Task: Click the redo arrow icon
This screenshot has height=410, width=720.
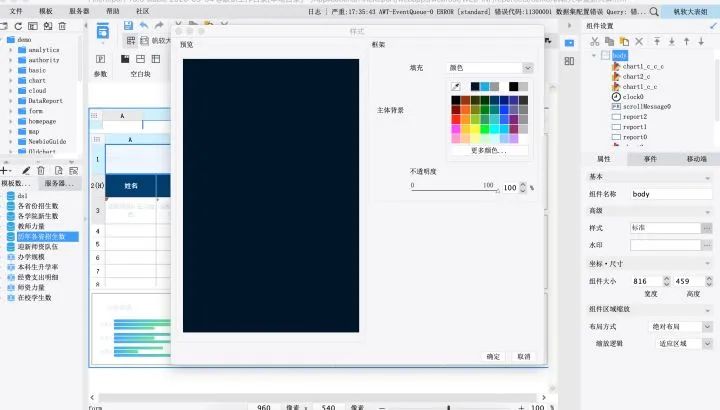Action: [159, 26]
